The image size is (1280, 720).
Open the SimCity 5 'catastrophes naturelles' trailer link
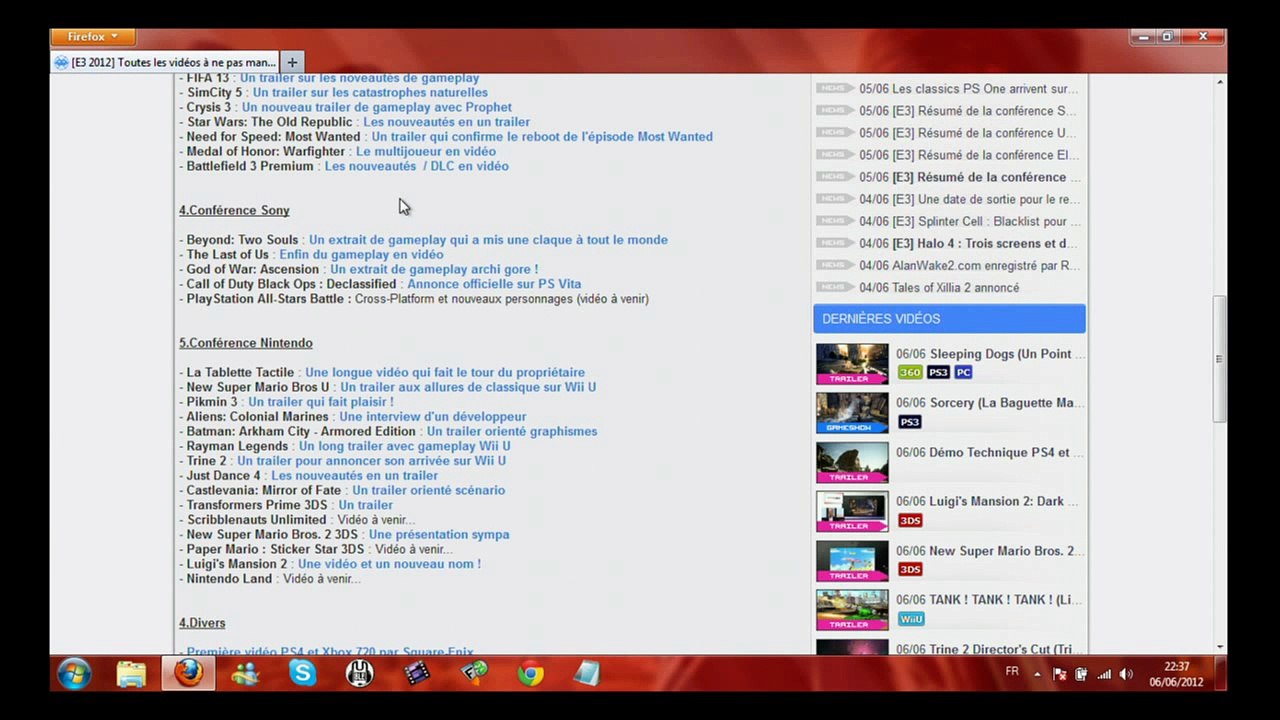[x=370, y=92]
